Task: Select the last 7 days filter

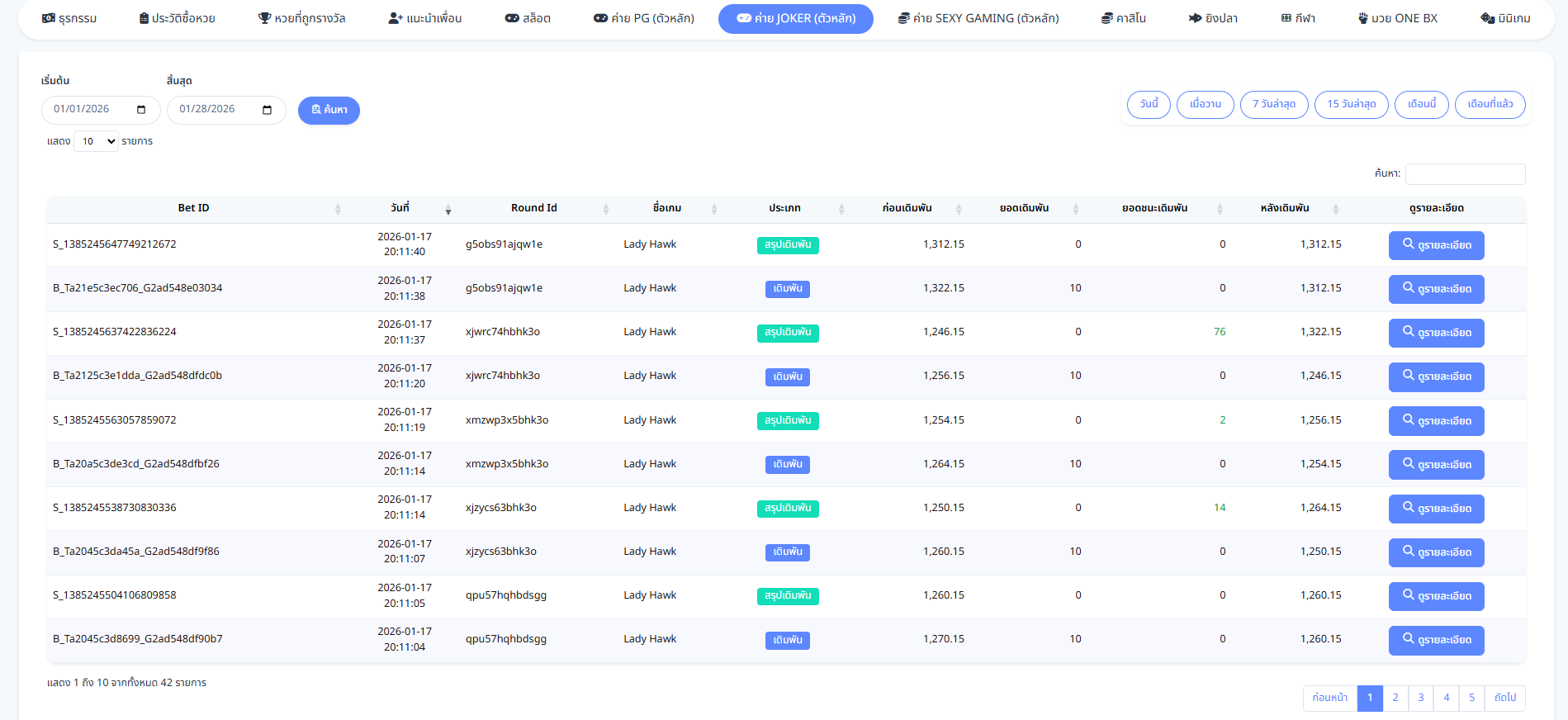Action: (x=1273, y=105)
